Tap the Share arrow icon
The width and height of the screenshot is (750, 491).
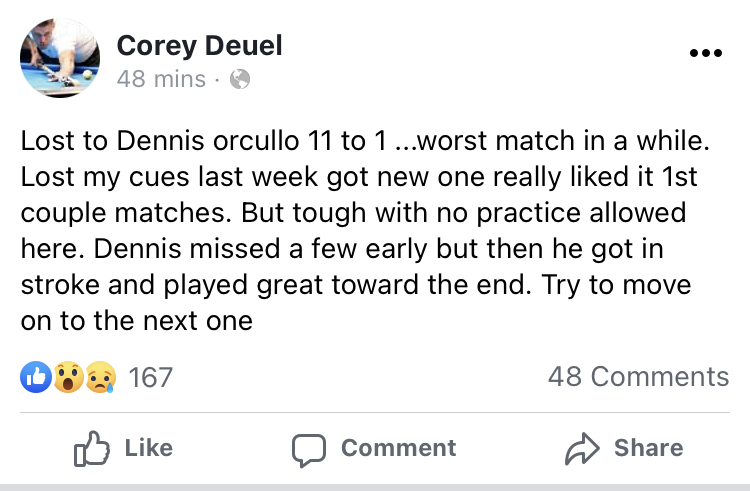click(x=581, y=448)
